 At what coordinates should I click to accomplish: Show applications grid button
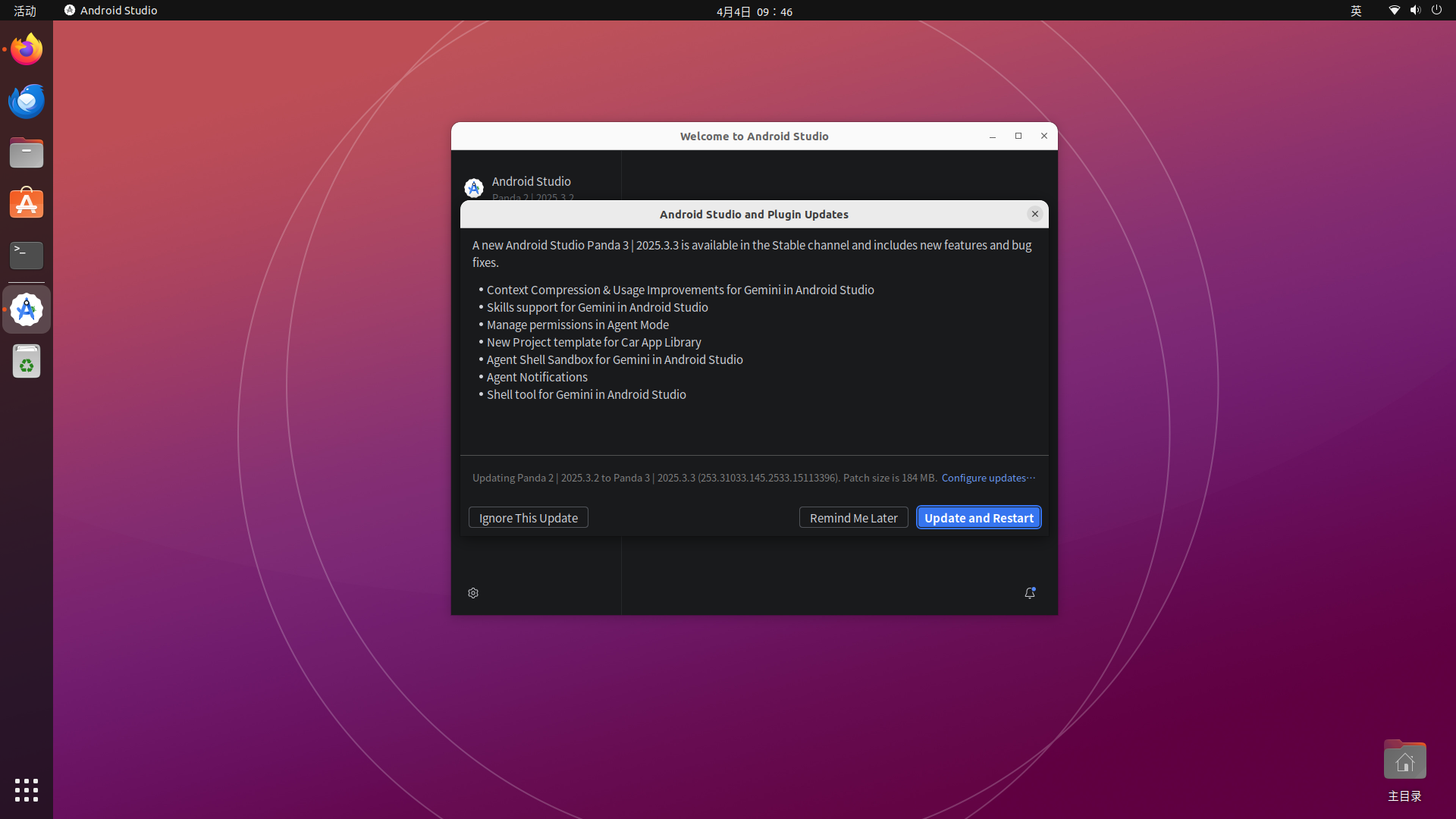pos(27,789)
